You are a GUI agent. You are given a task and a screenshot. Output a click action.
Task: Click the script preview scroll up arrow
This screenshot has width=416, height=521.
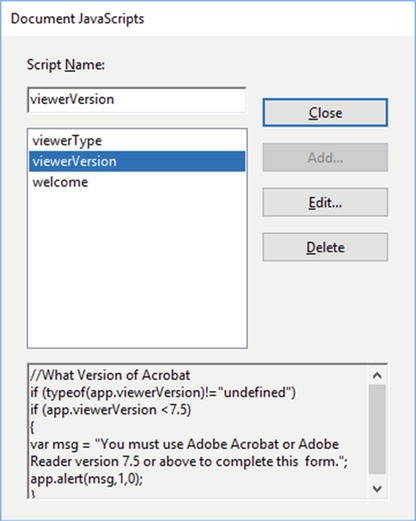377,376
